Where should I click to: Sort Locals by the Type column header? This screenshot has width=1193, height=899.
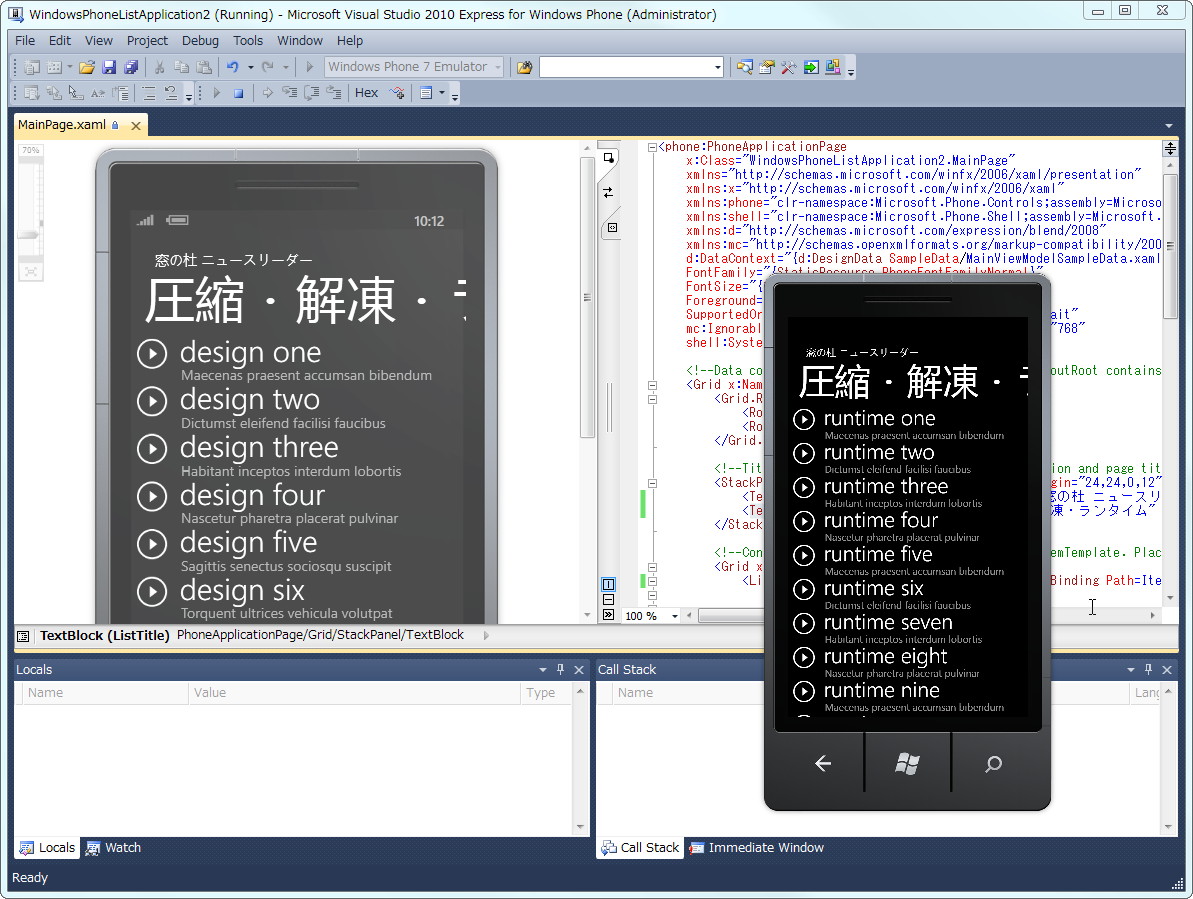tap(546, 693)
